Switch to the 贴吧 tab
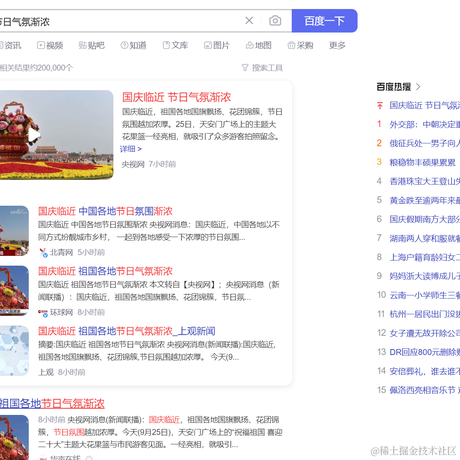The width and height of the screenshot is (460, 460). click(92, 45)
